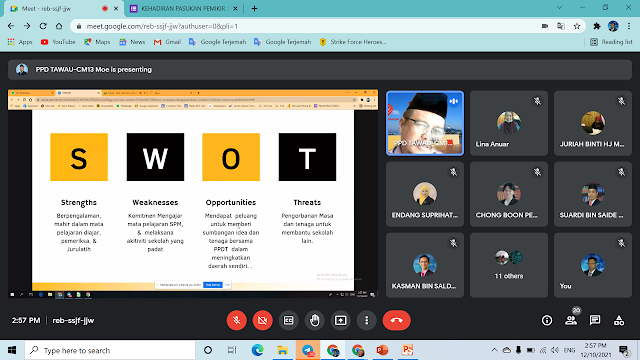Image resolution: width=640 pixels, height=360 pixels.
Task: Open Cortana circle icon on taskbar
Action: [x=208, y=350]
